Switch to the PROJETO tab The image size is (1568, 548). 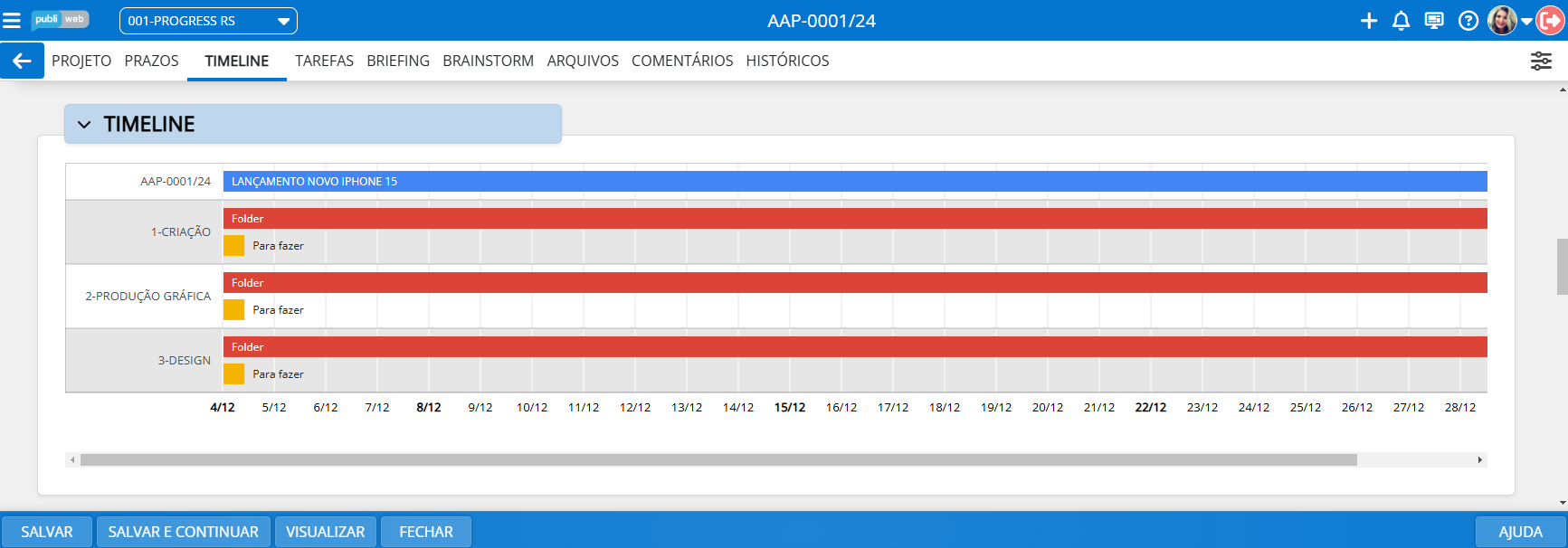pos(81,61)
